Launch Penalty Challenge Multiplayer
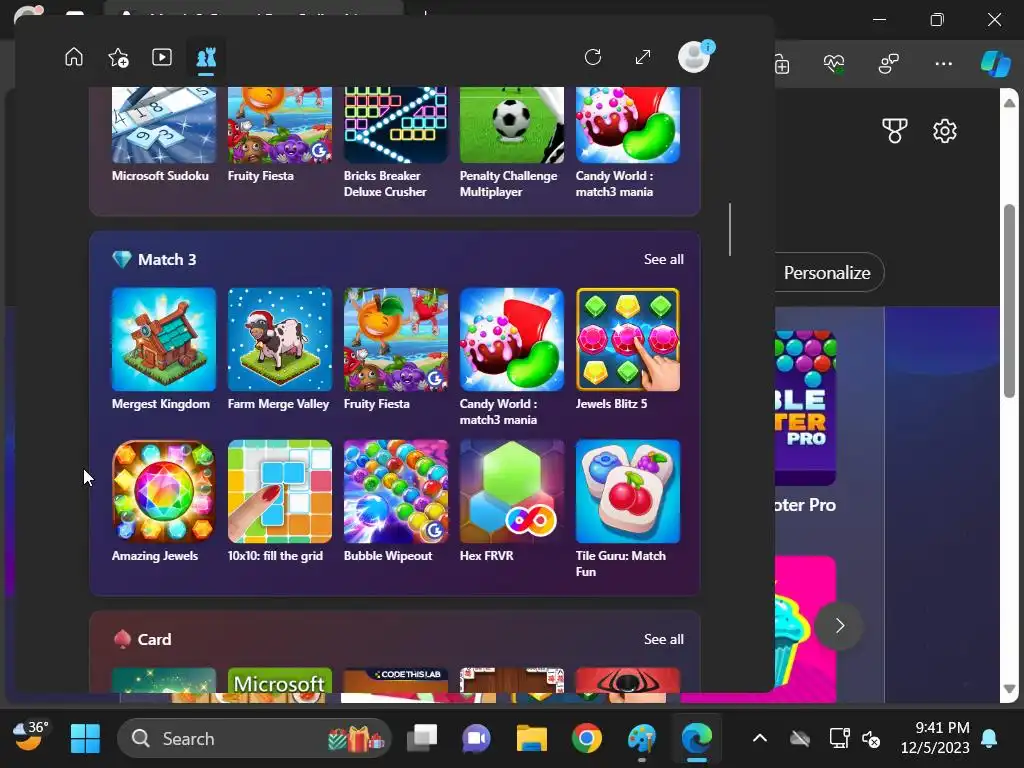The image size is (1024, 768). [x=511, y=142]
